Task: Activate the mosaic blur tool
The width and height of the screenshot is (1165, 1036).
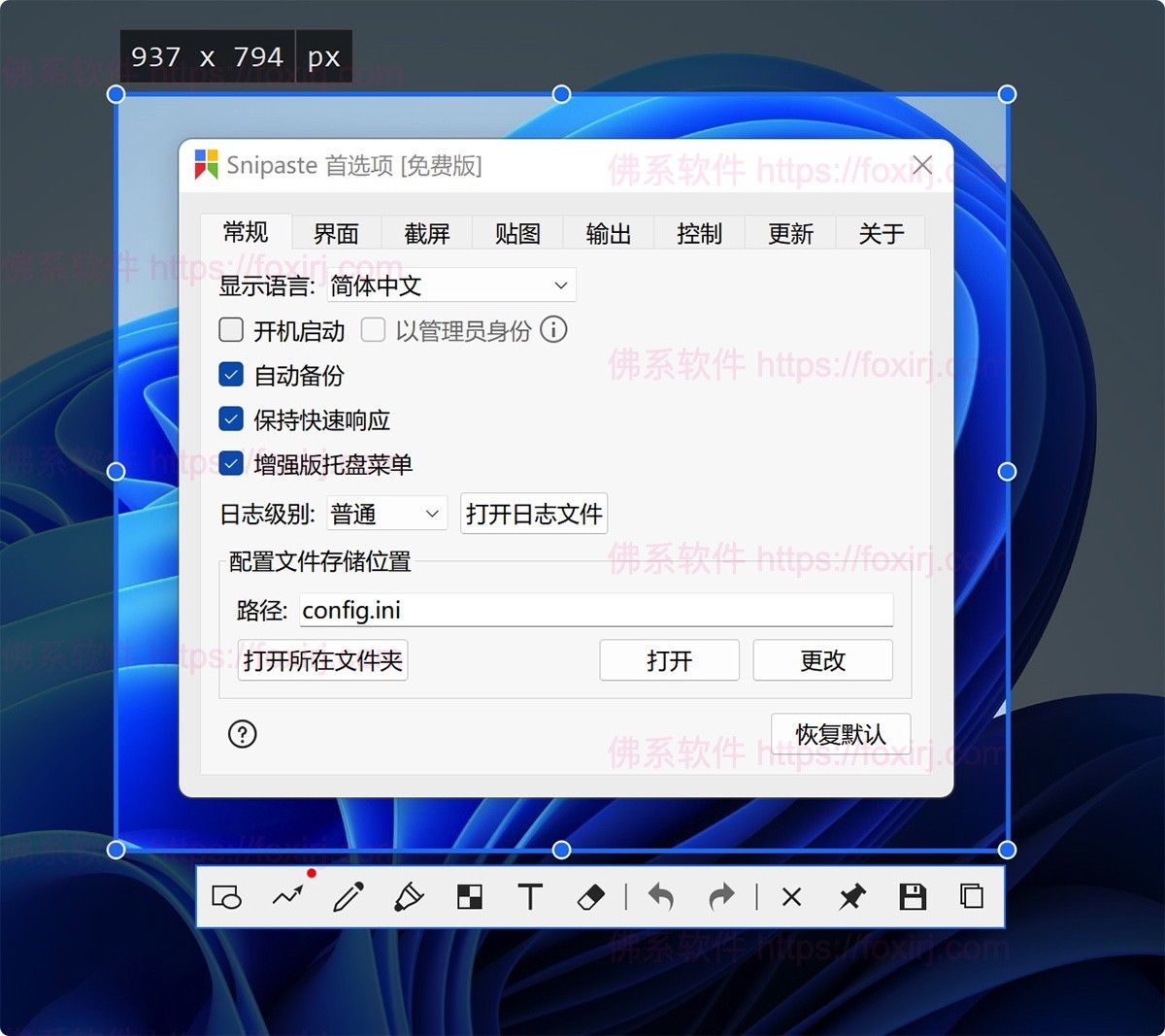Action: (x=470, y=897)
